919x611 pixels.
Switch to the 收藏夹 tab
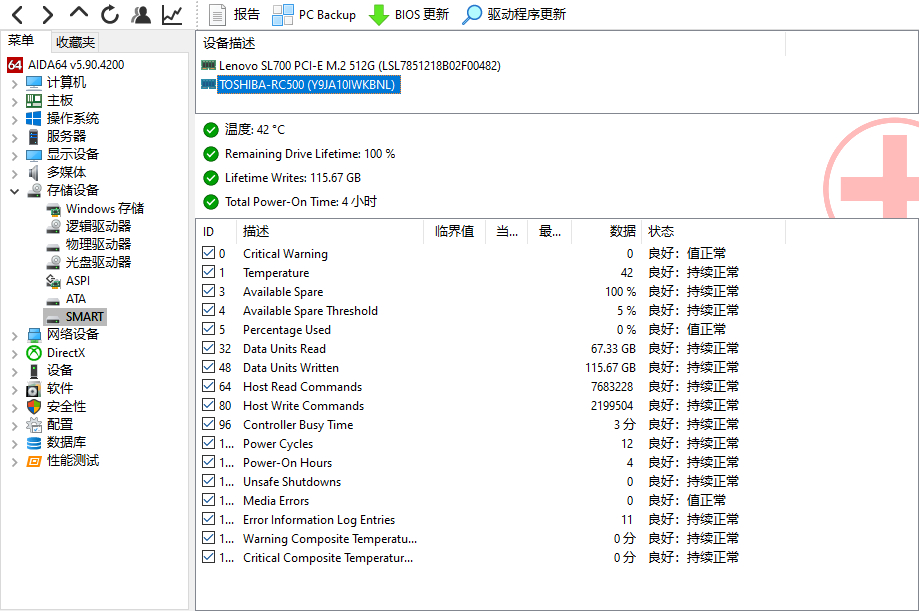pyautogui.click(x=75, y=42)
